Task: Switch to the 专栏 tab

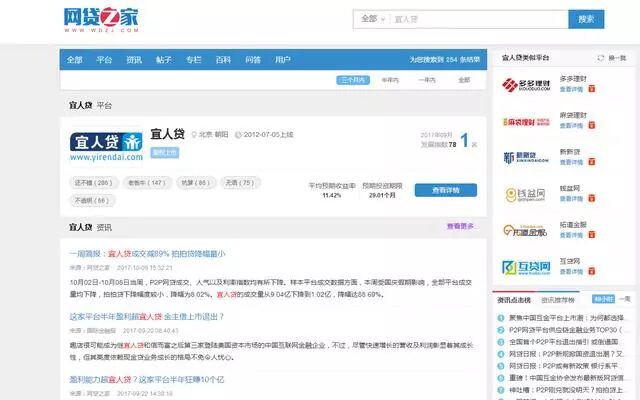Action: pos(193,60)
